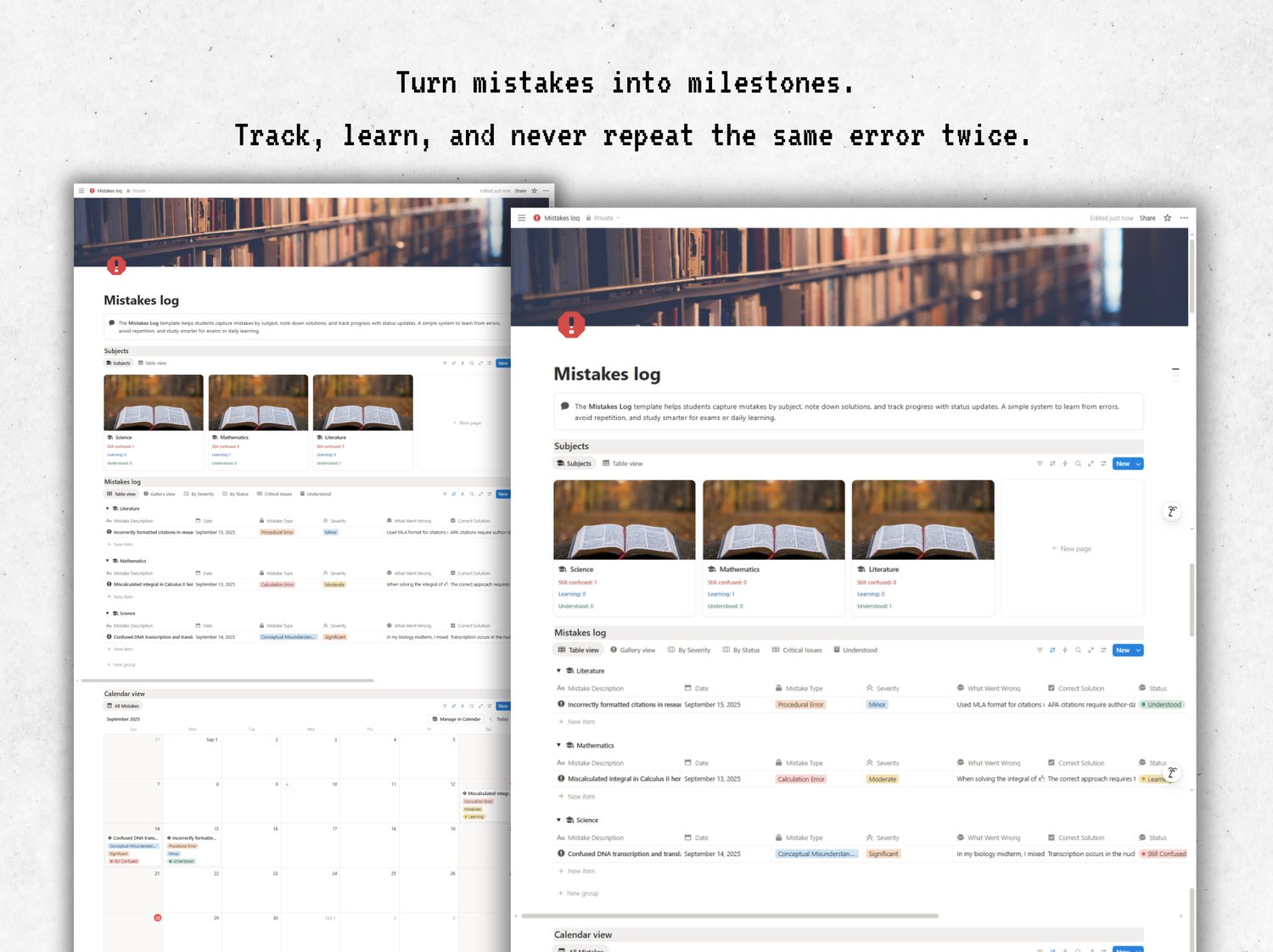Collapse the Mathematics group in back window

[x=107, y=561]
